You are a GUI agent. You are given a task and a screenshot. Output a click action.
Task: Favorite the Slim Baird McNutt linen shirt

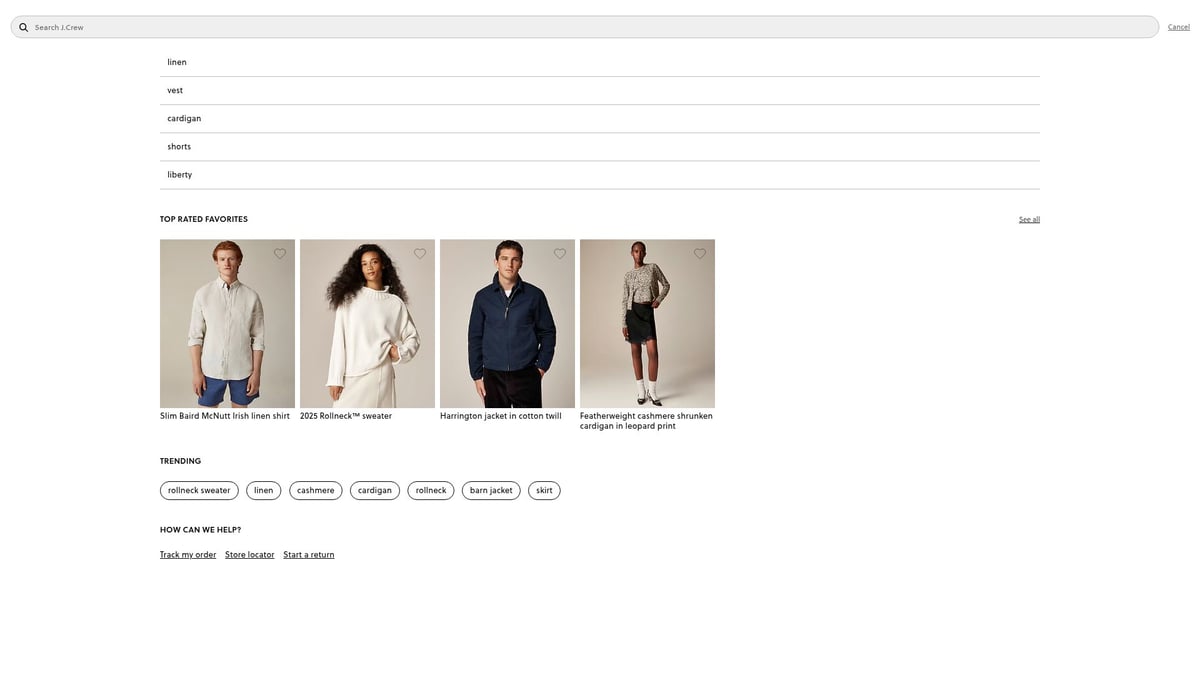[280, 254]
